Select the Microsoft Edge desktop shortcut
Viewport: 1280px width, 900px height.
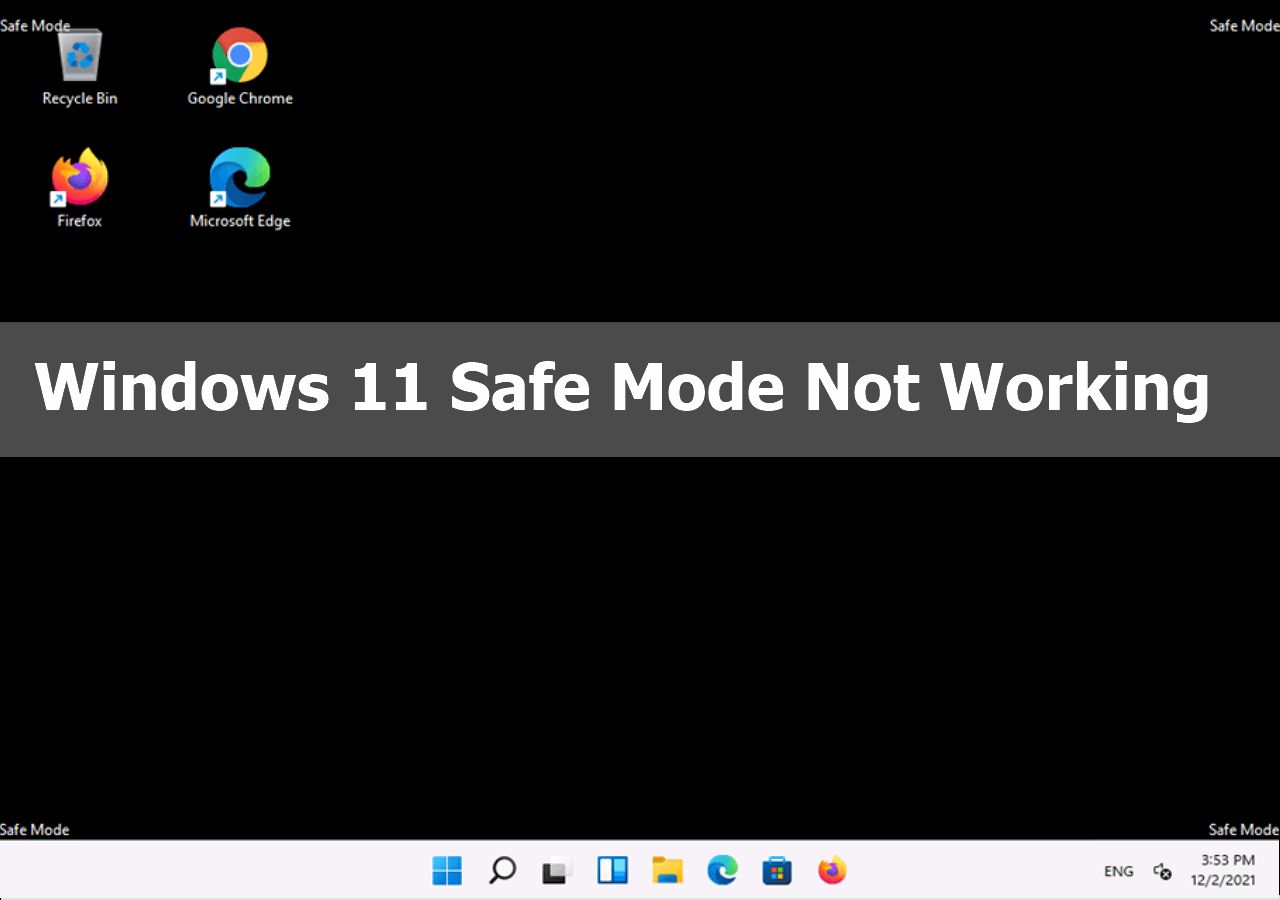[240, 189]
